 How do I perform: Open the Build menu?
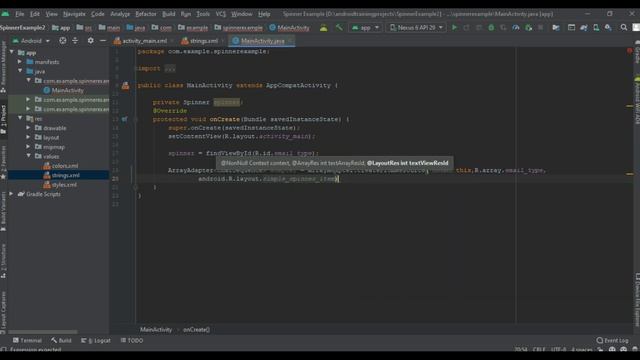coord(169,14)
